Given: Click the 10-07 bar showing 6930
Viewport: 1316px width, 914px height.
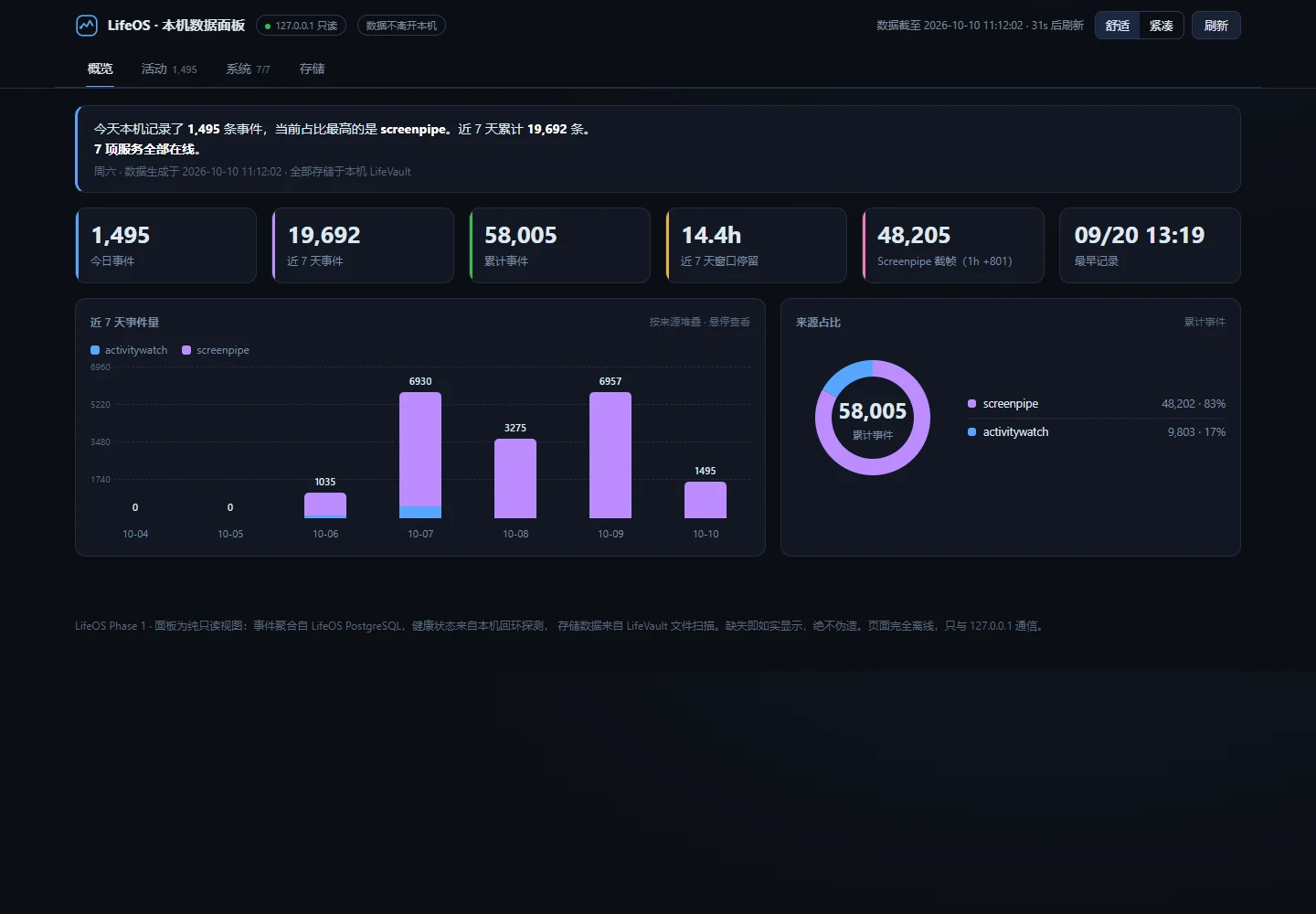Looking at the screenshot, I should click(420, 455).
